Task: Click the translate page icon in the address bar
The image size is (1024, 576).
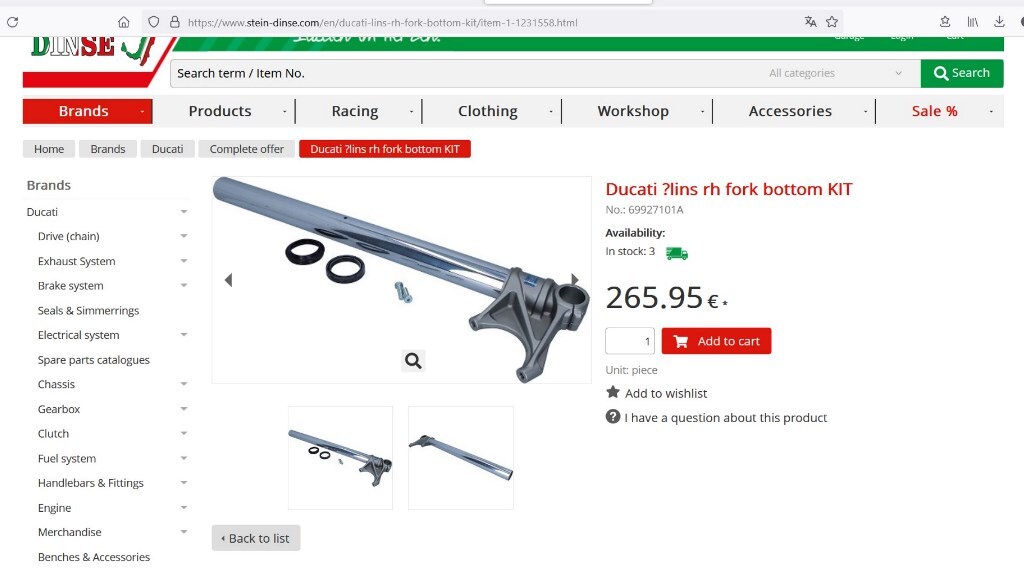Action: click(x=810, y=22)
